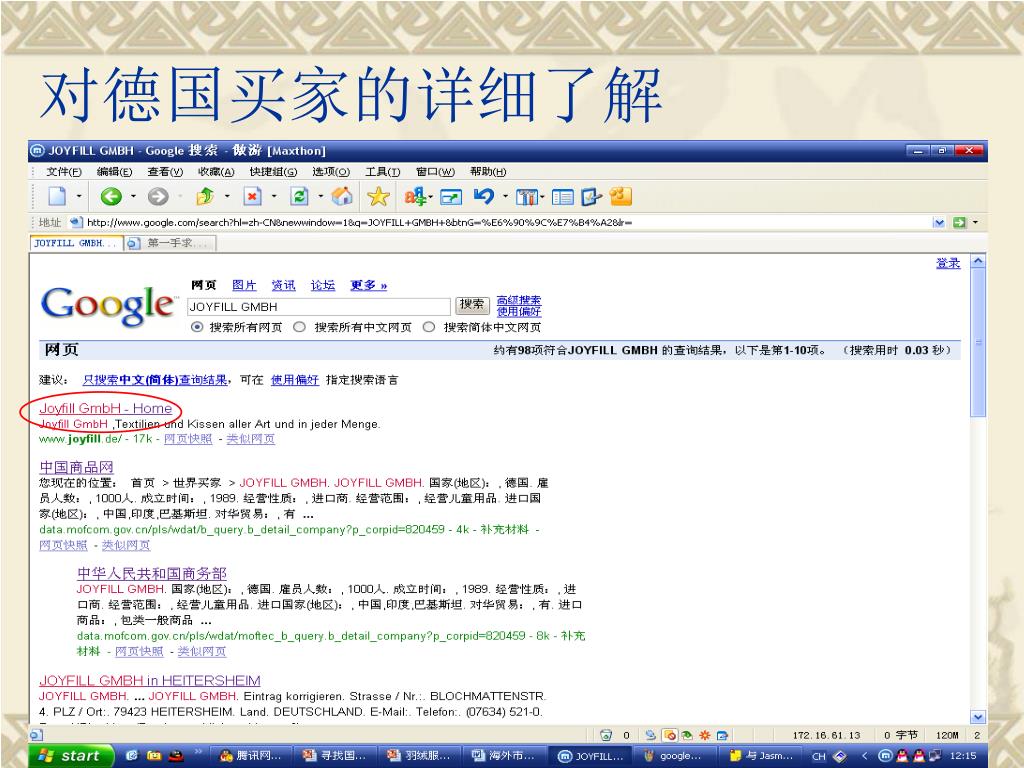Open address bar URL history dropdown
This screenshot has width=1024, height=768.
point(939,223)
